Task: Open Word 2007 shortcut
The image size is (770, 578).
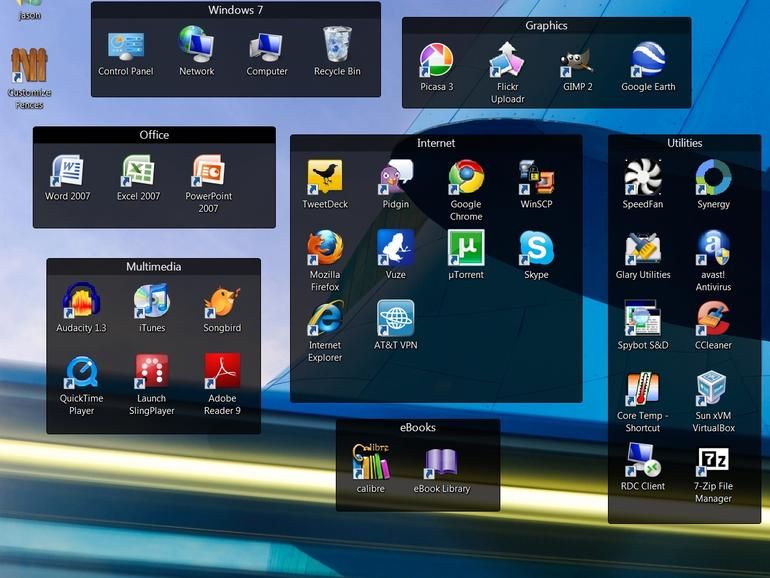Action: (68, 172)
